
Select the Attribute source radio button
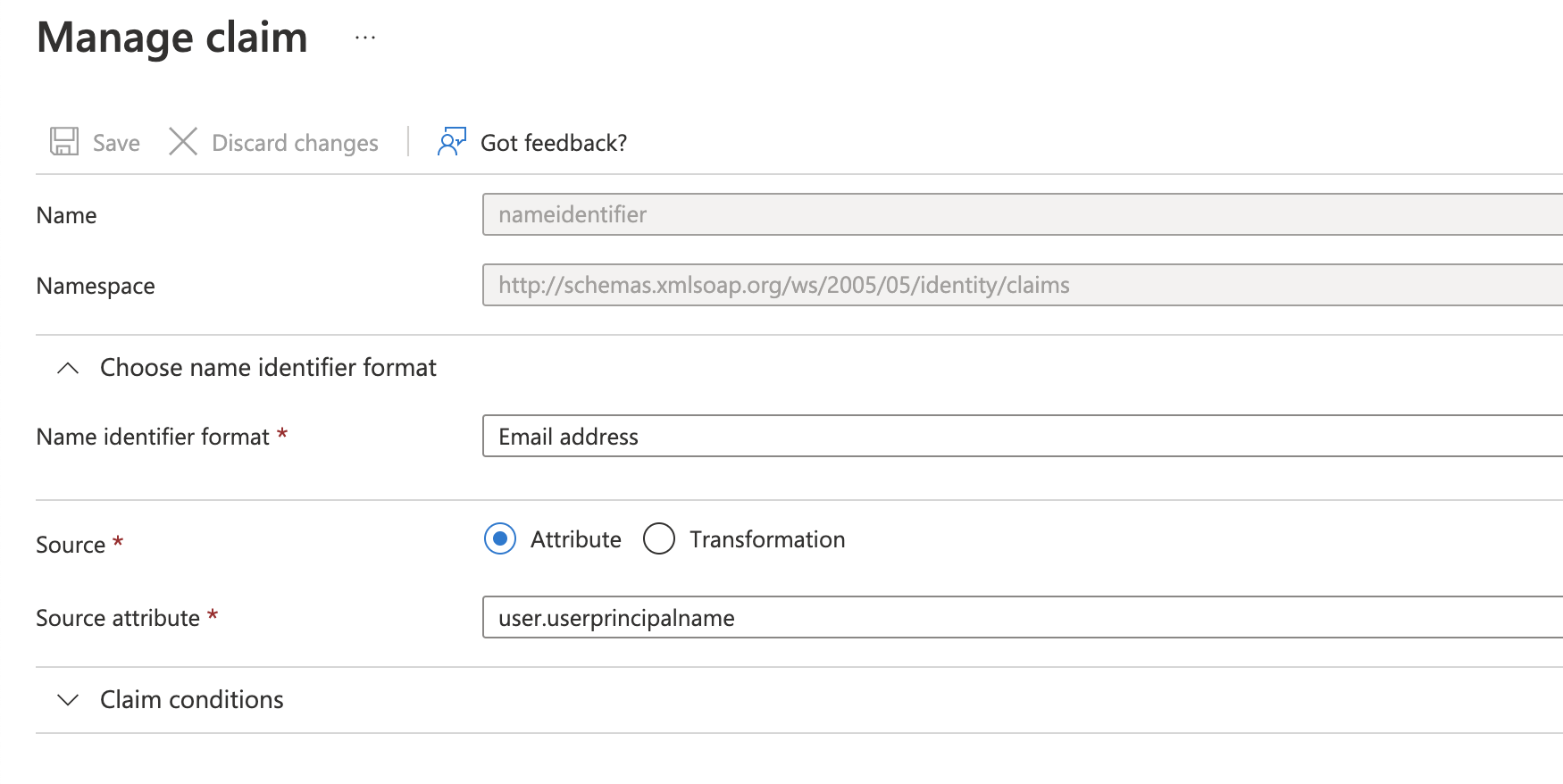(500, 539)
